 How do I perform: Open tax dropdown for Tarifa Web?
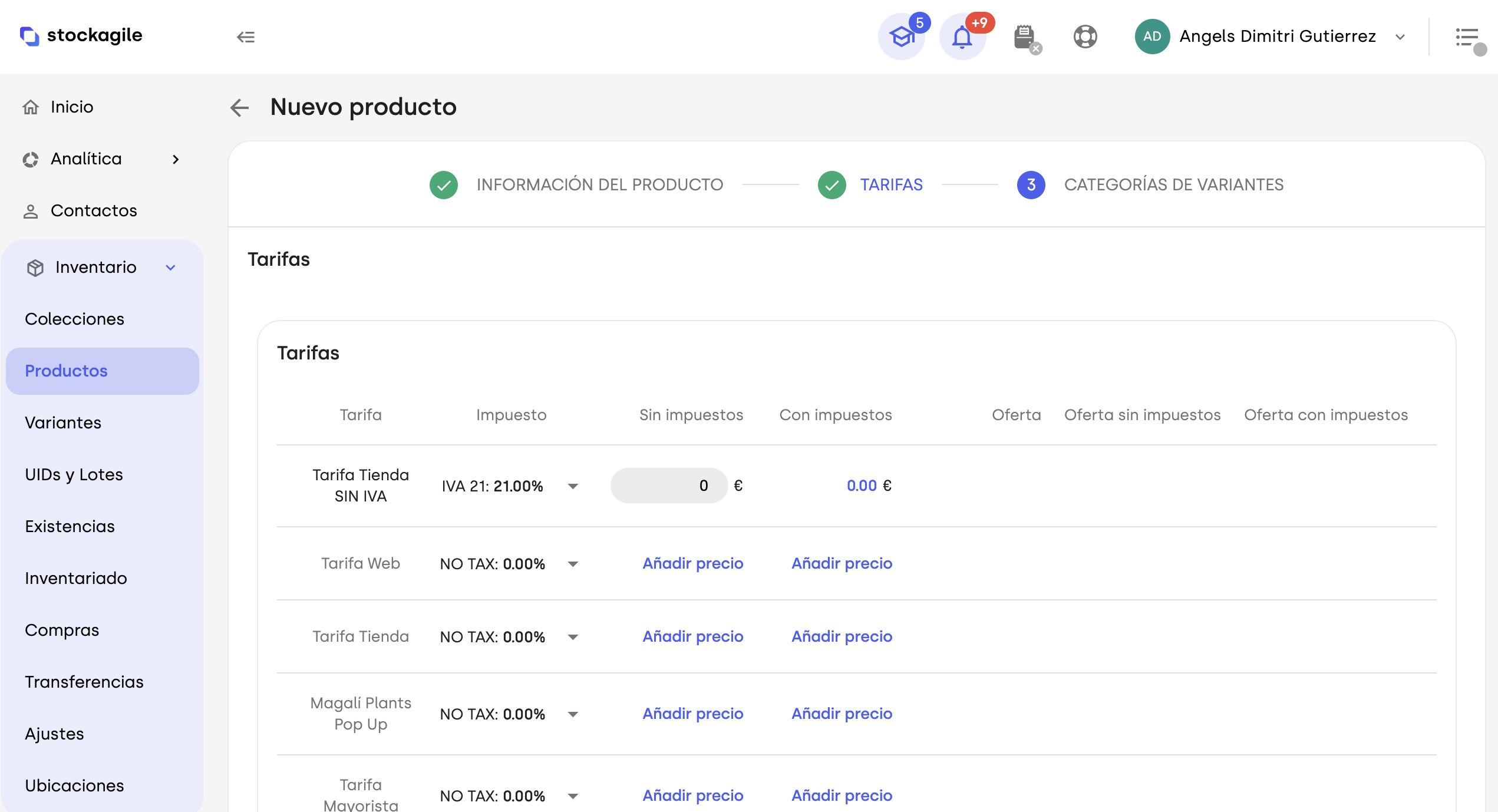tap(573, 564)
